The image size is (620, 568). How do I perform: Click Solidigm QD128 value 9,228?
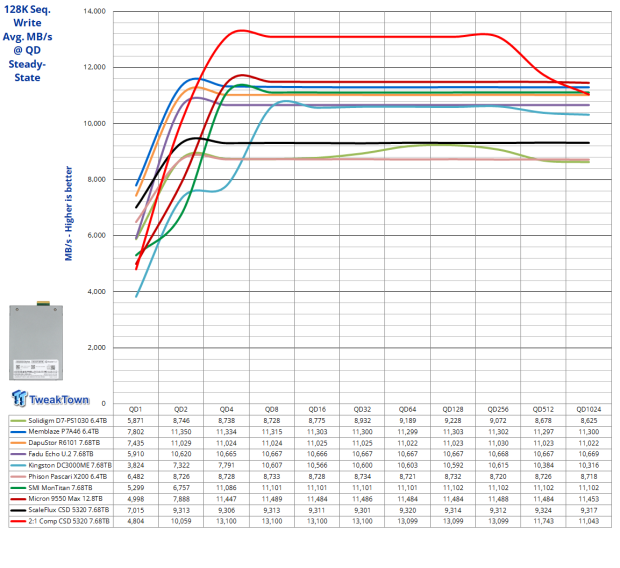click(x=453, y=421)
